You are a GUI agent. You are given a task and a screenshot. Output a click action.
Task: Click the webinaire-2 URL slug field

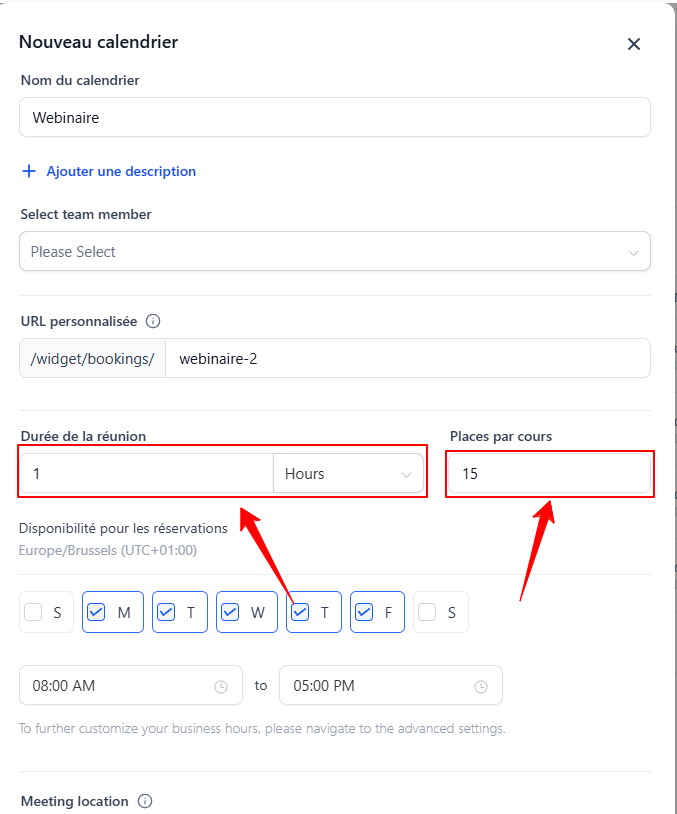point(408,358)
